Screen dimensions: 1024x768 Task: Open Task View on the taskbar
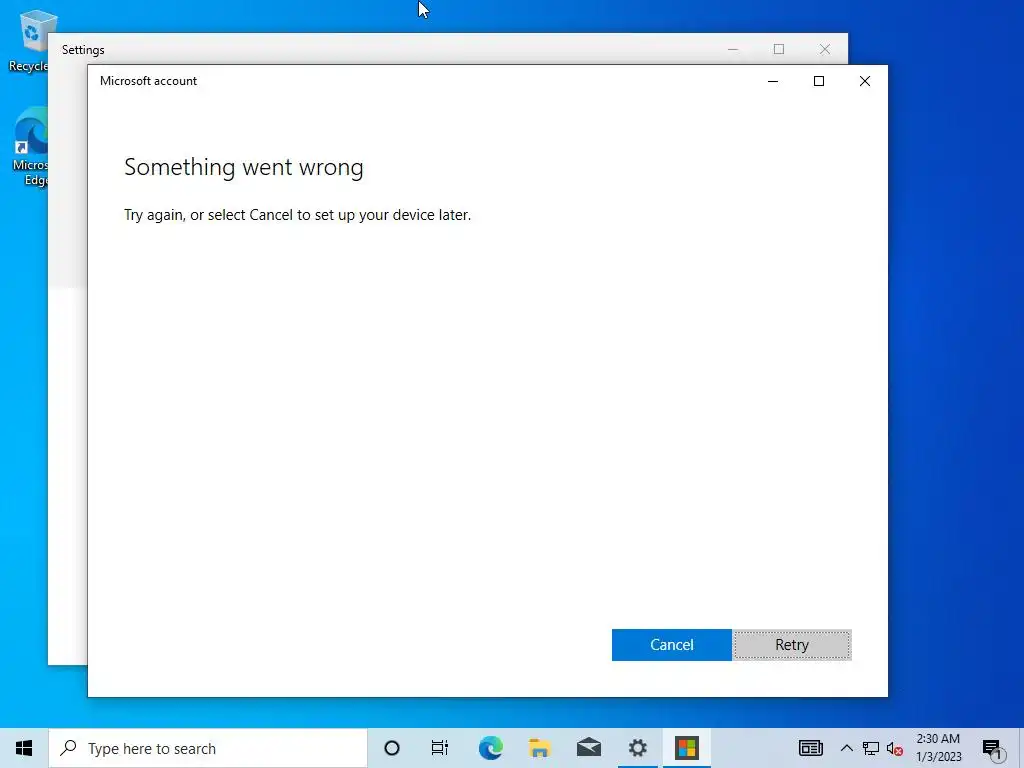point(440,748)
